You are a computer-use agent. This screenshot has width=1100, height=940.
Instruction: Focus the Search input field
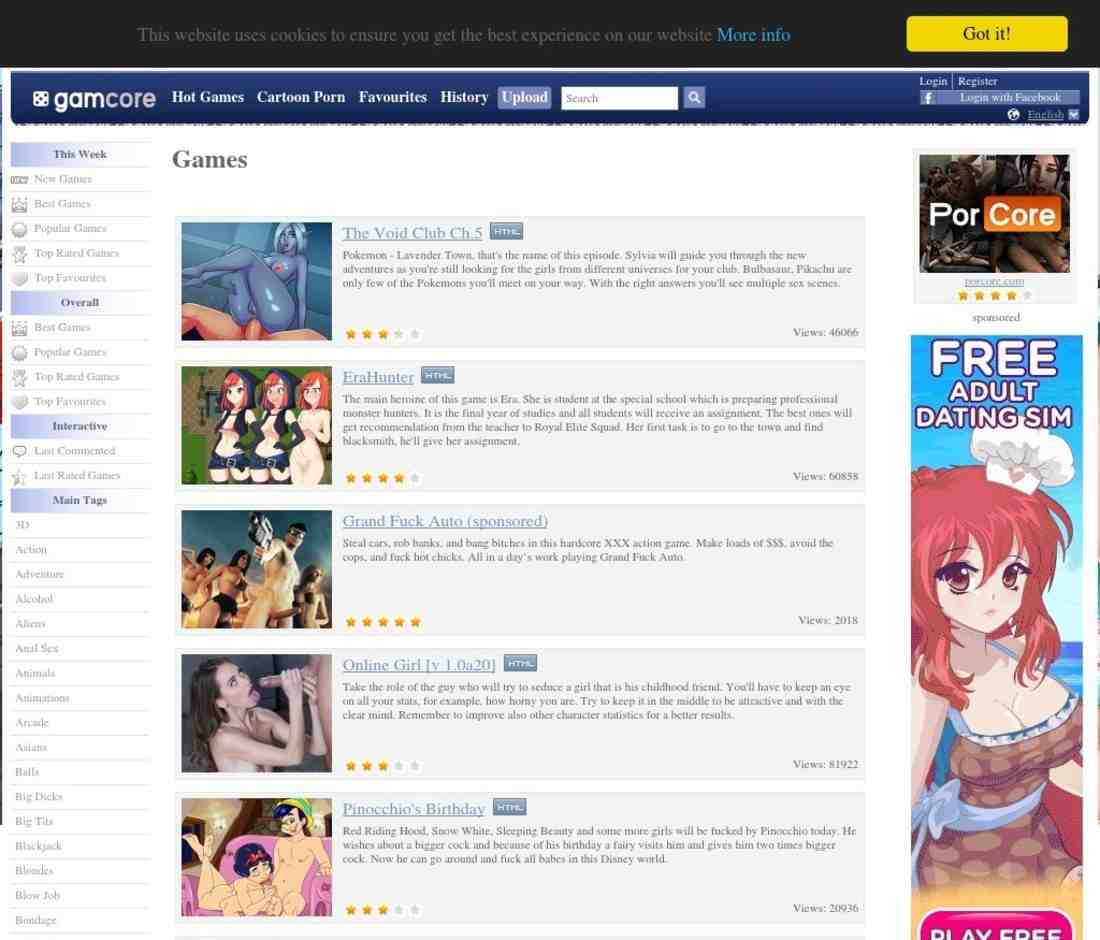pos(620,98)
